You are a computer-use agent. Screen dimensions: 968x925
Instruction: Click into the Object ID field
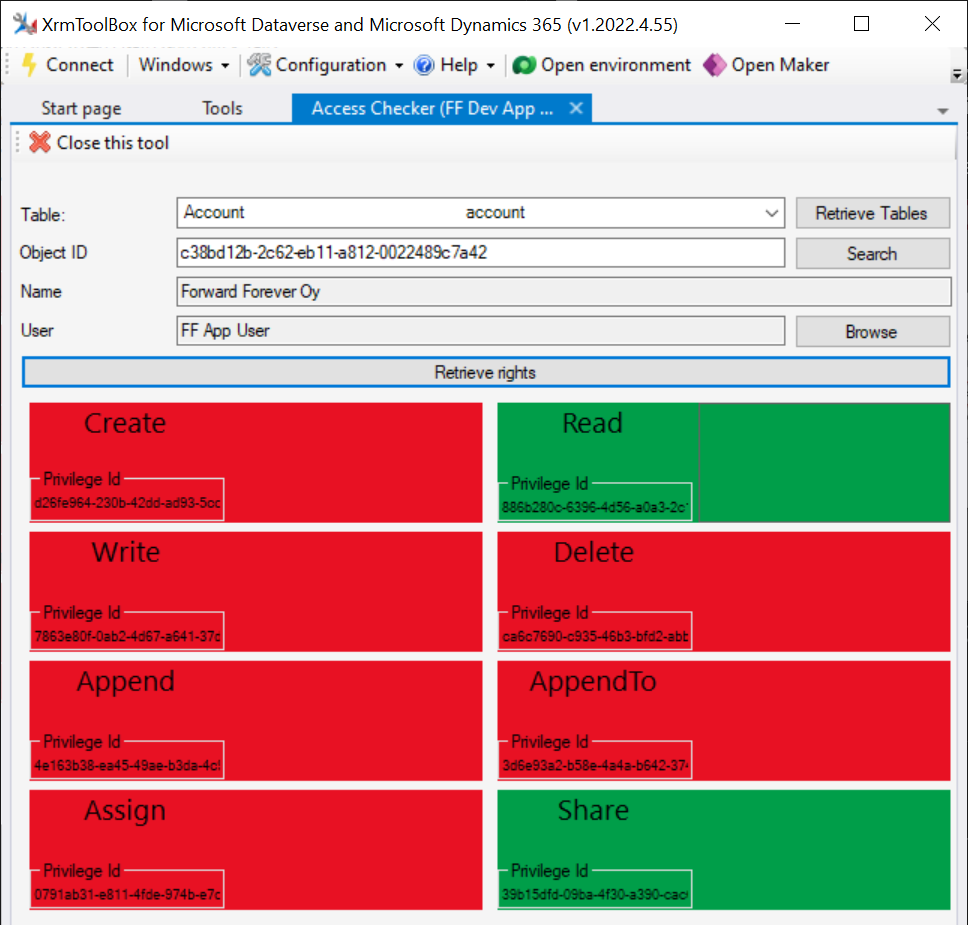(x=480, y=253)
